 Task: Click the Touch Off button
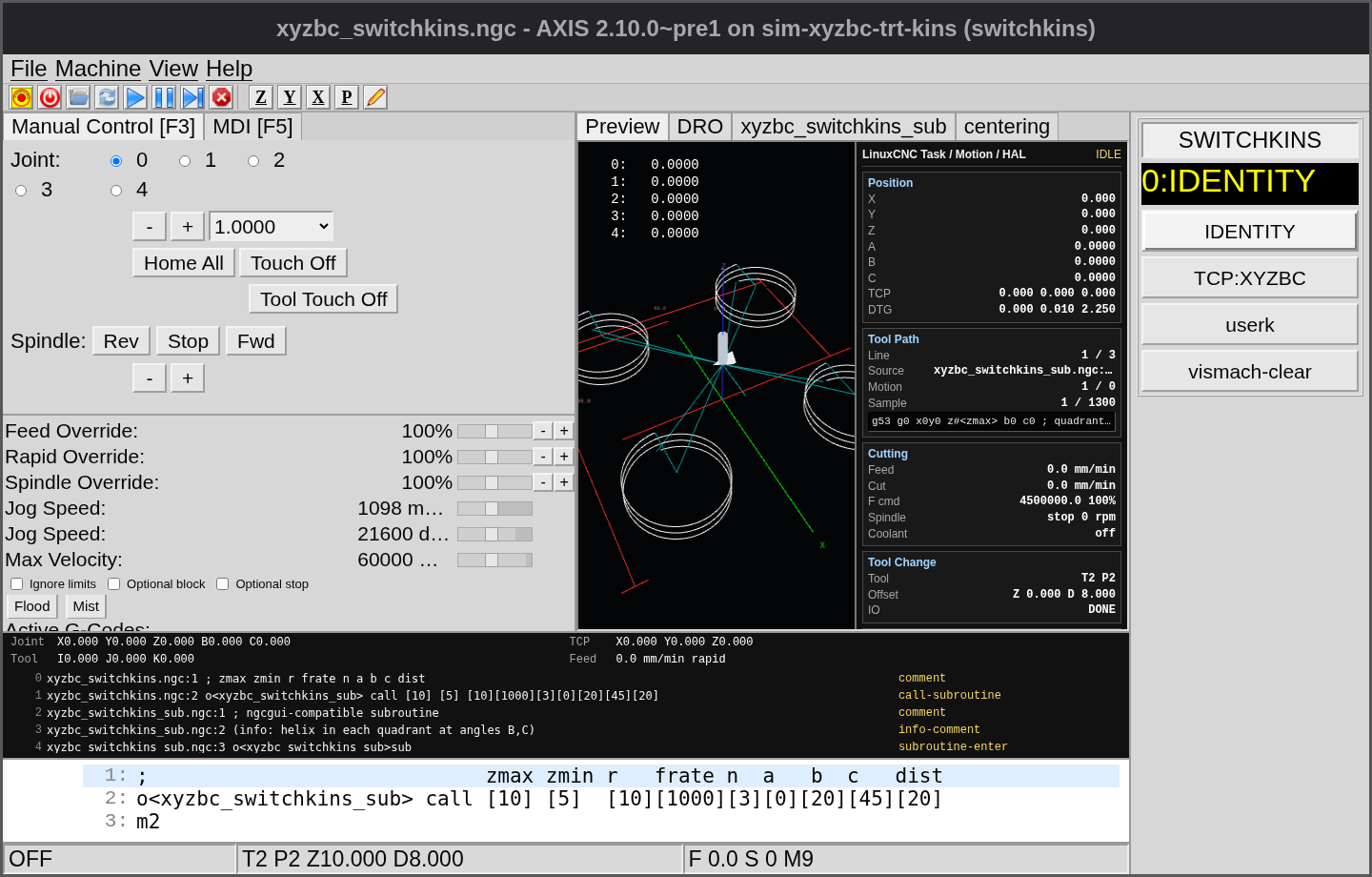293,263
